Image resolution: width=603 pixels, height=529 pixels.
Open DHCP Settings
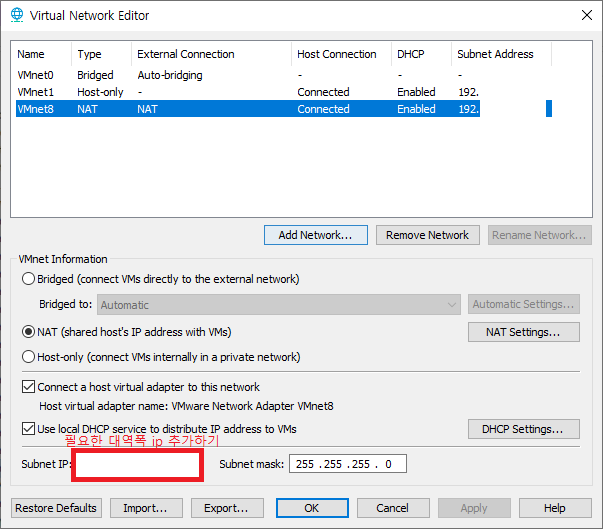click(524, 429)
